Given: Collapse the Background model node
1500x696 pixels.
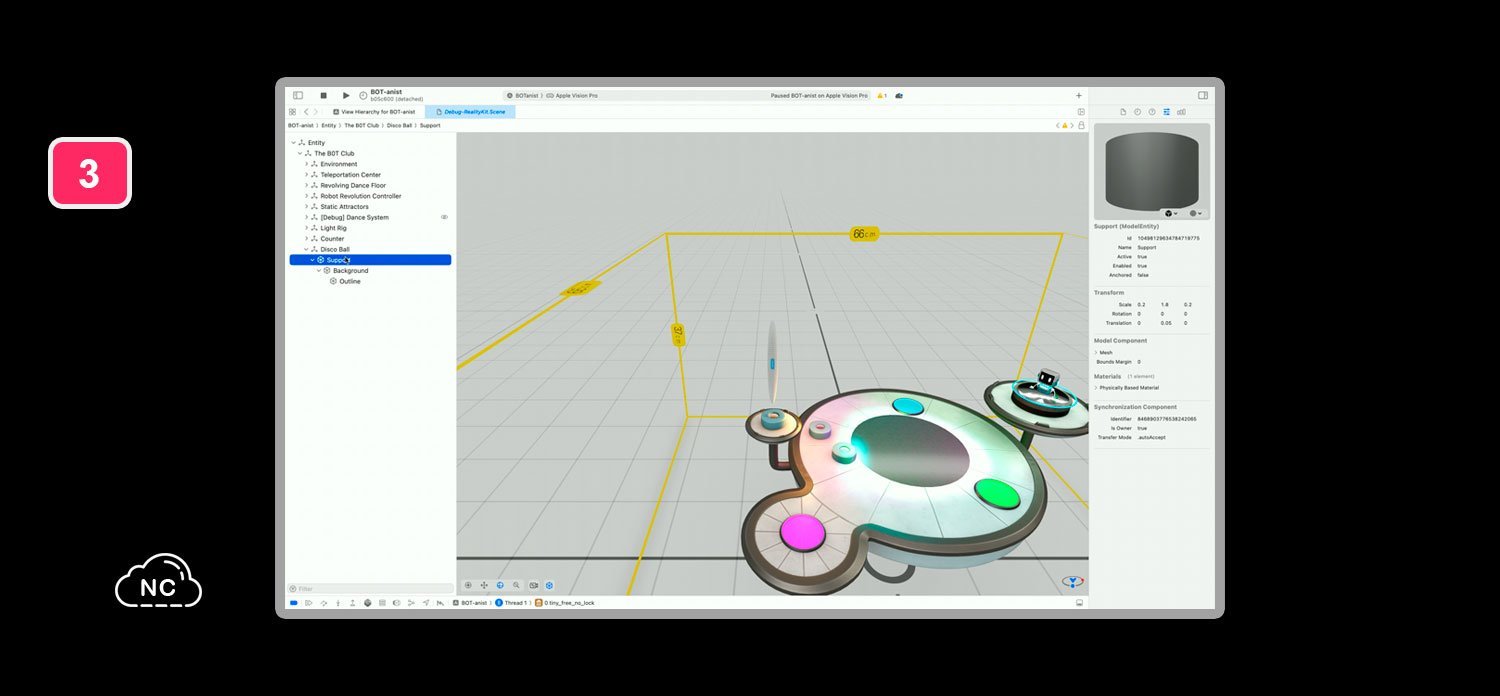Looking at the screenshot, I should click(x=319, y=271).
